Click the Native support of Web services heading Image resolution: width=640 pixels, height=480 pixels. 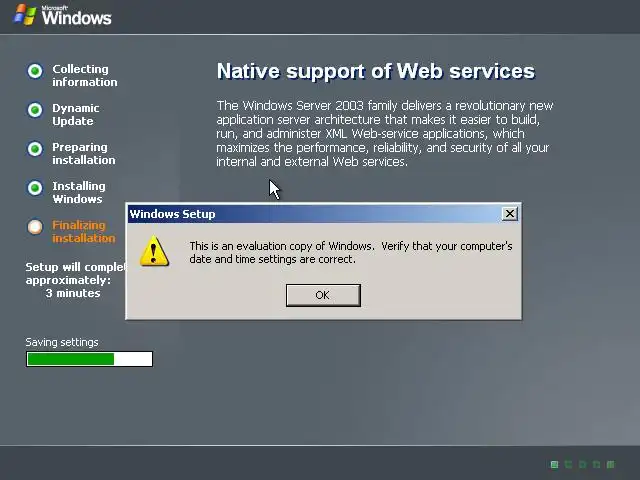(x=376, y=71)
